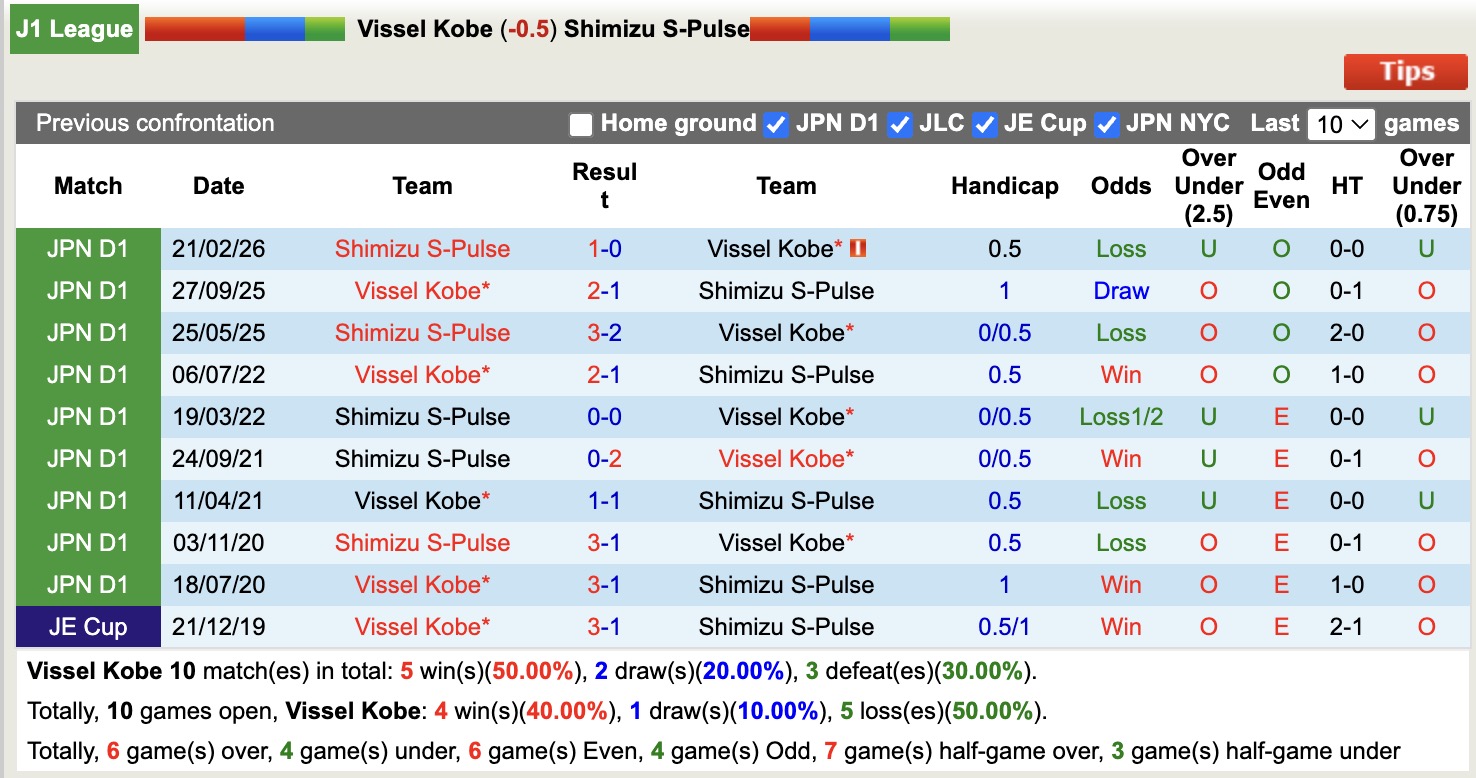1476x778 pixels.
Task: Click the JPN D1 badge on the 03/11/20 row
Action: click(x=88, y=542)
